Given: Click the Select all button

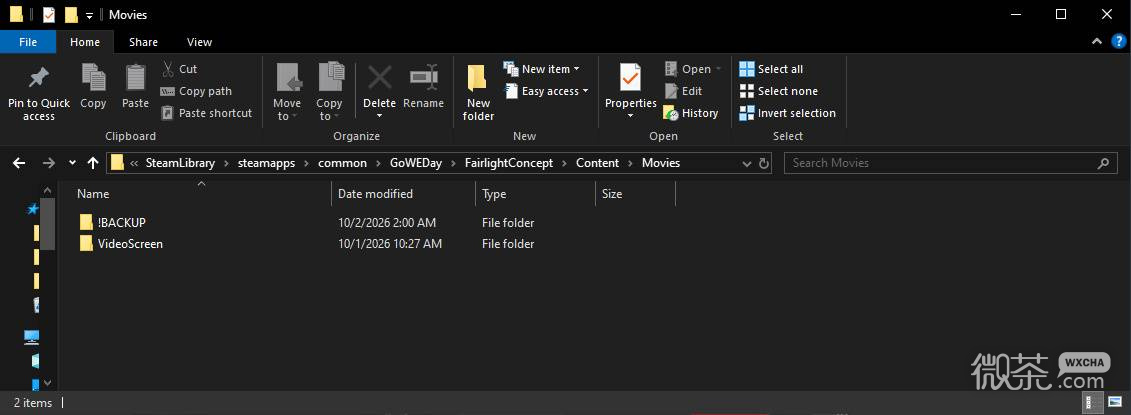Looking at the screenshot, I should pyautogui.click(x=771, y=69).
